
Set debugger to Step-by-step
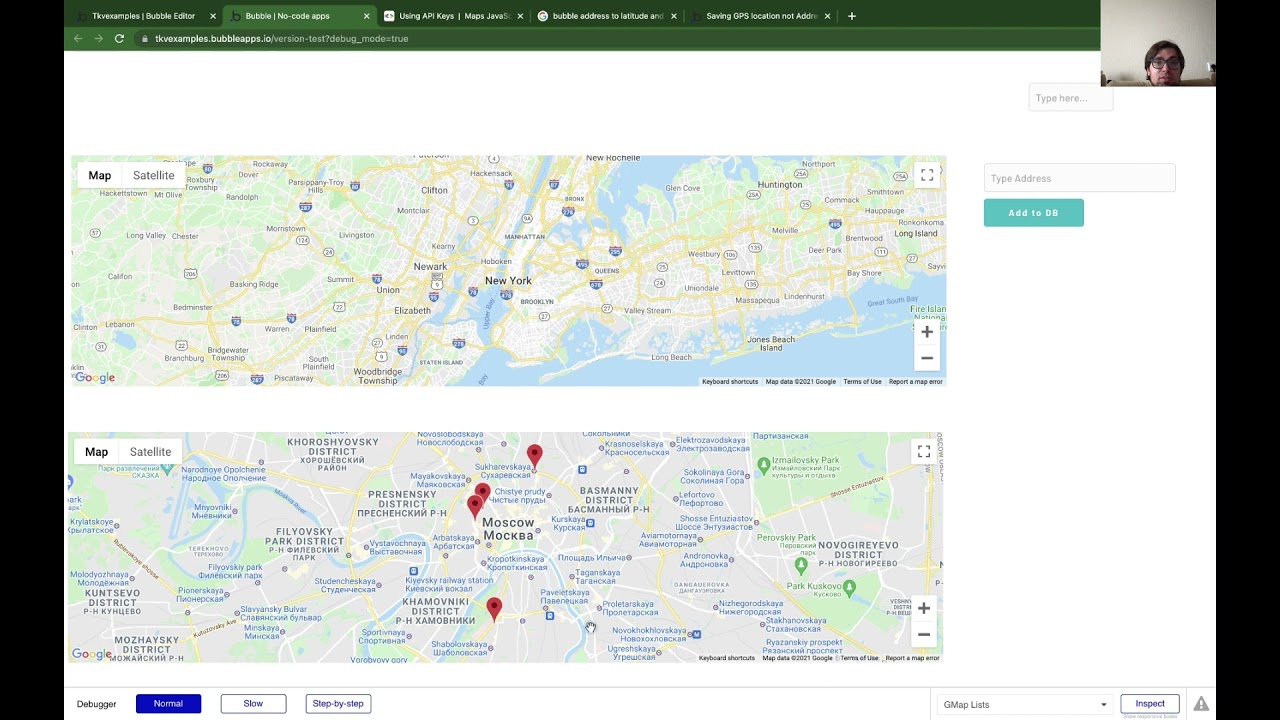(x=338, y=704)
